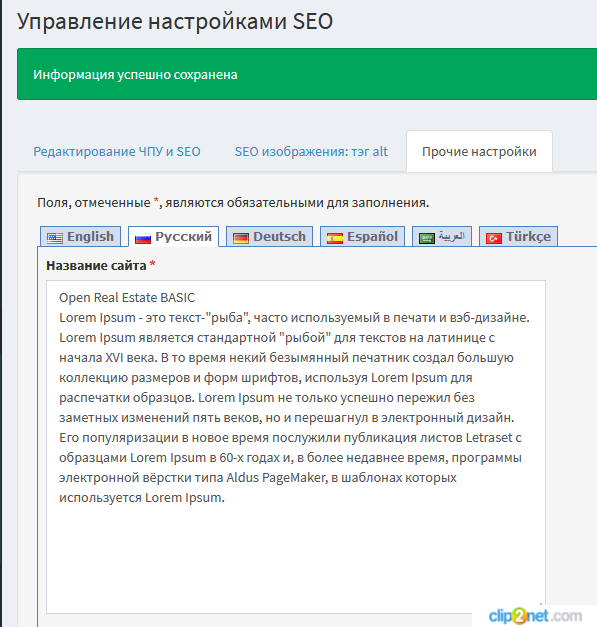
Task: Click the green Информация успешно сохранена banner
Action: 307,74
